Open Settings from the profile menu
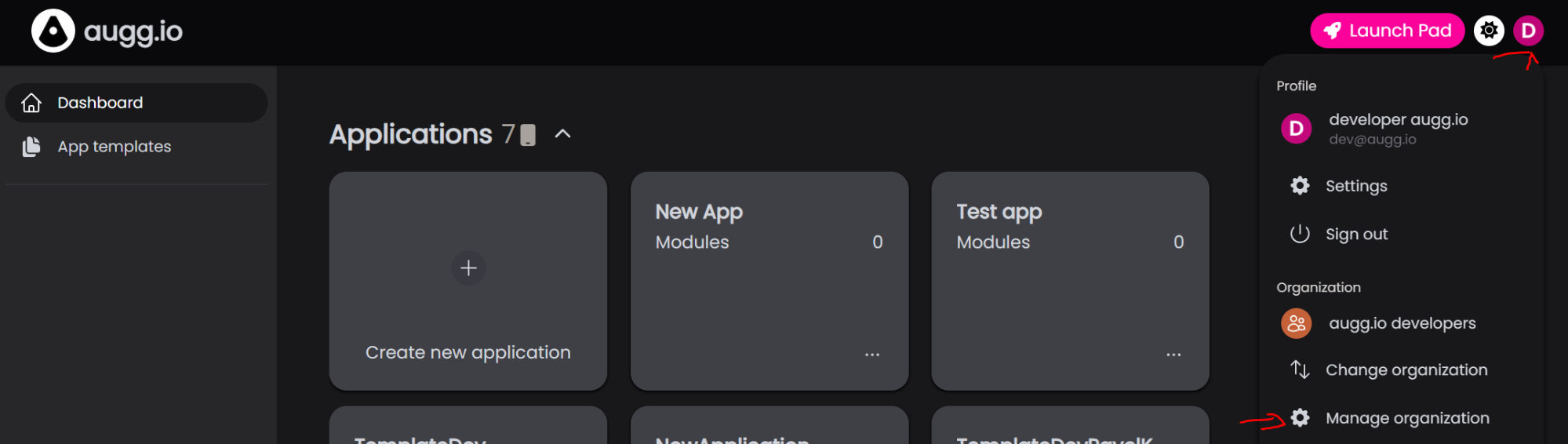Image resolution: width=1568 pixels, height=444 pixels. tap(1355, 186)
